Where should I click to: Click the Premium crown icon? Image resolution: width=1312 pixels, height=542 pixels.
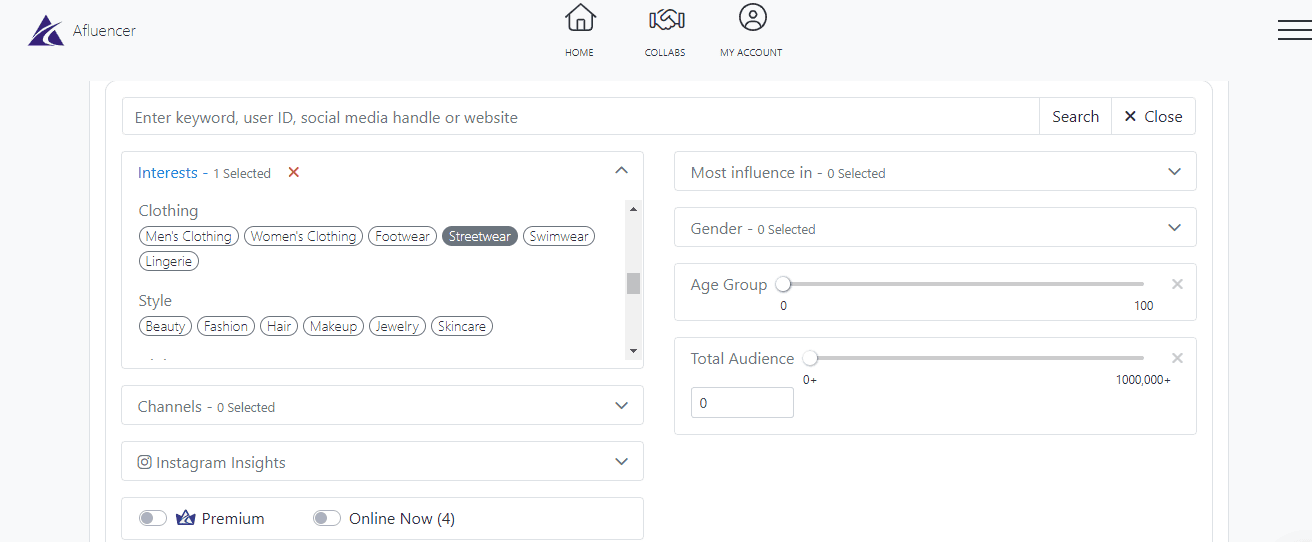186,518
